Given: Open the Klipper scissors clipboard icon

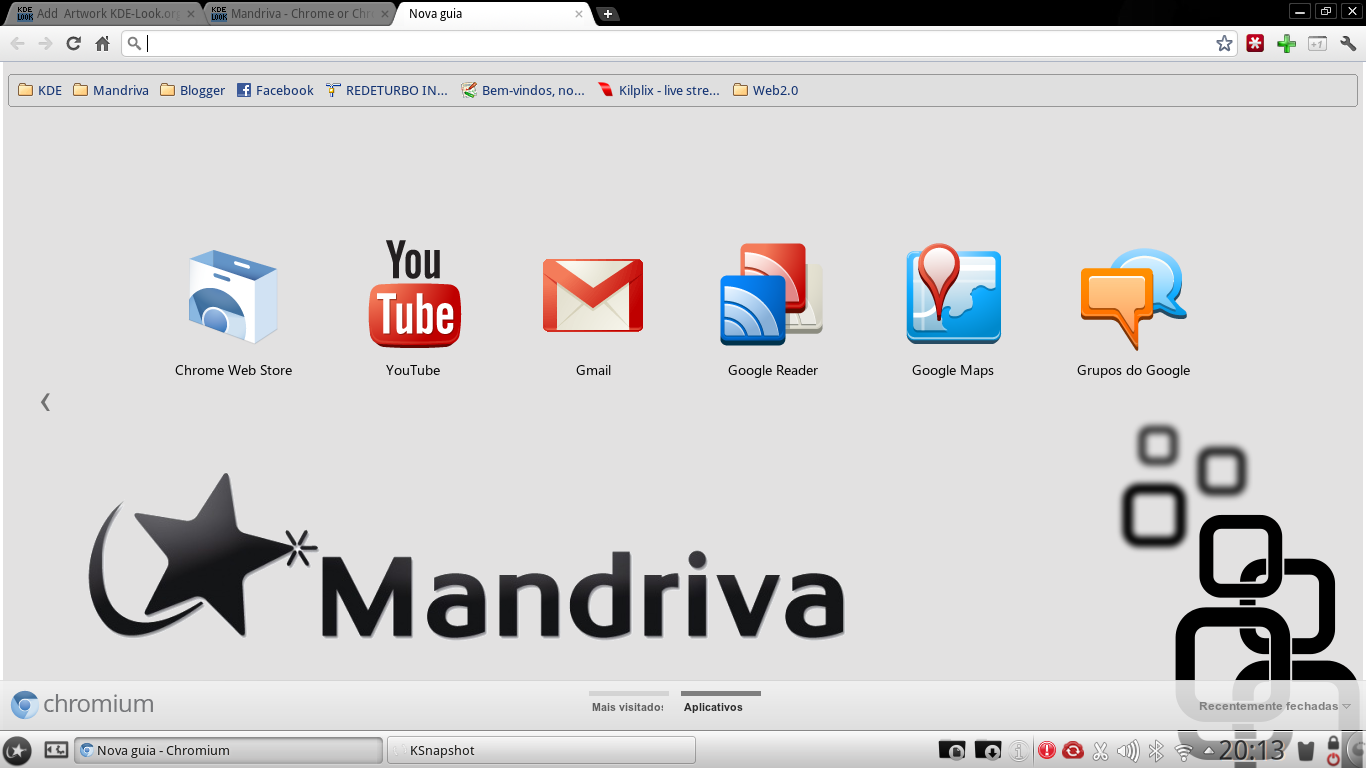Looking at the screenshot, I should (x=1100, y=750).
